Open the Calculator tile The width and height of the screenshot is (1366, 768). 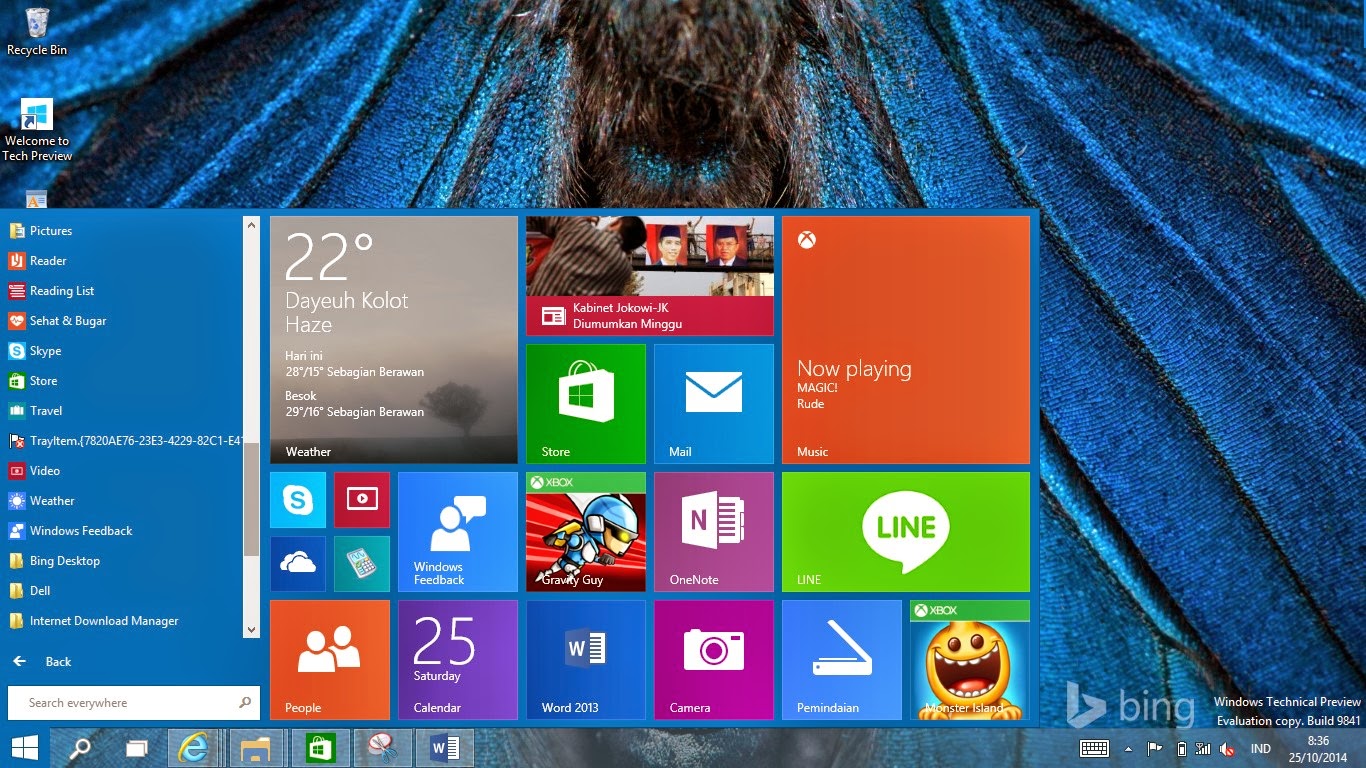(x=361, y=564)
